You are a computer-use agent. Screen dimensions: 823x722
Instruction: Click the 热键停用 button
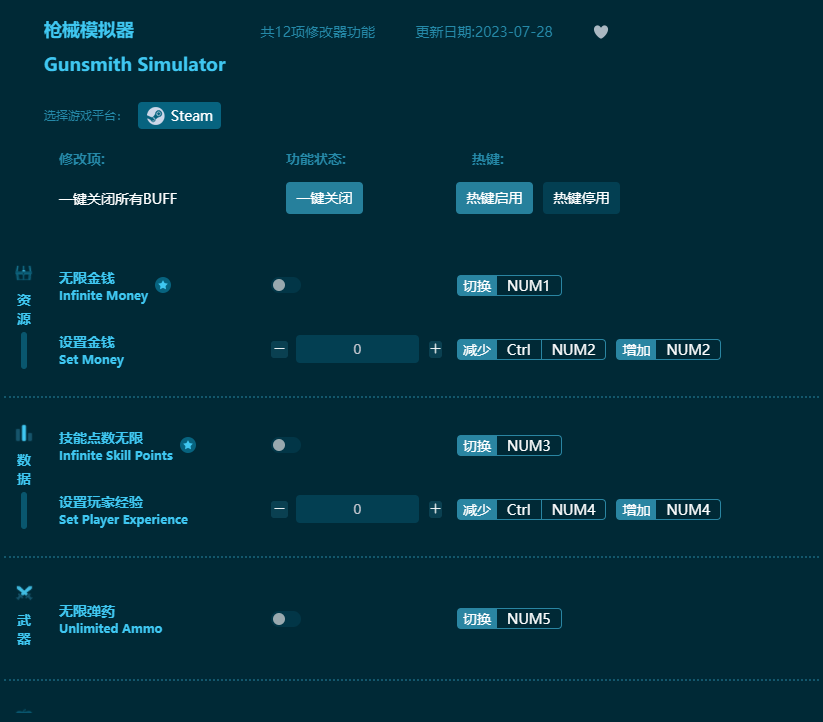(581, 198)
